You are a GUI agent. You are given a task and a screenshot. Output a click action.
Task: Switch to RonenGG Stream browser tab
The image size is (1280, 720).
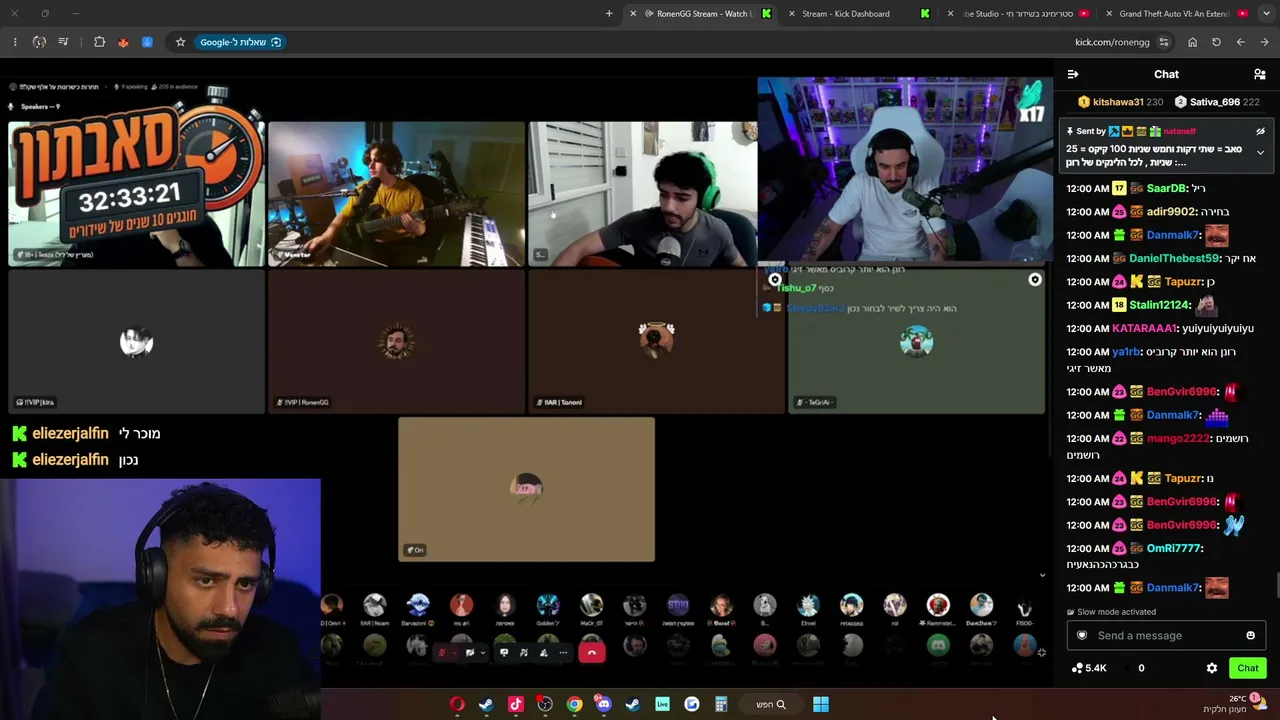pyautogui.click(x=700, y=14)
